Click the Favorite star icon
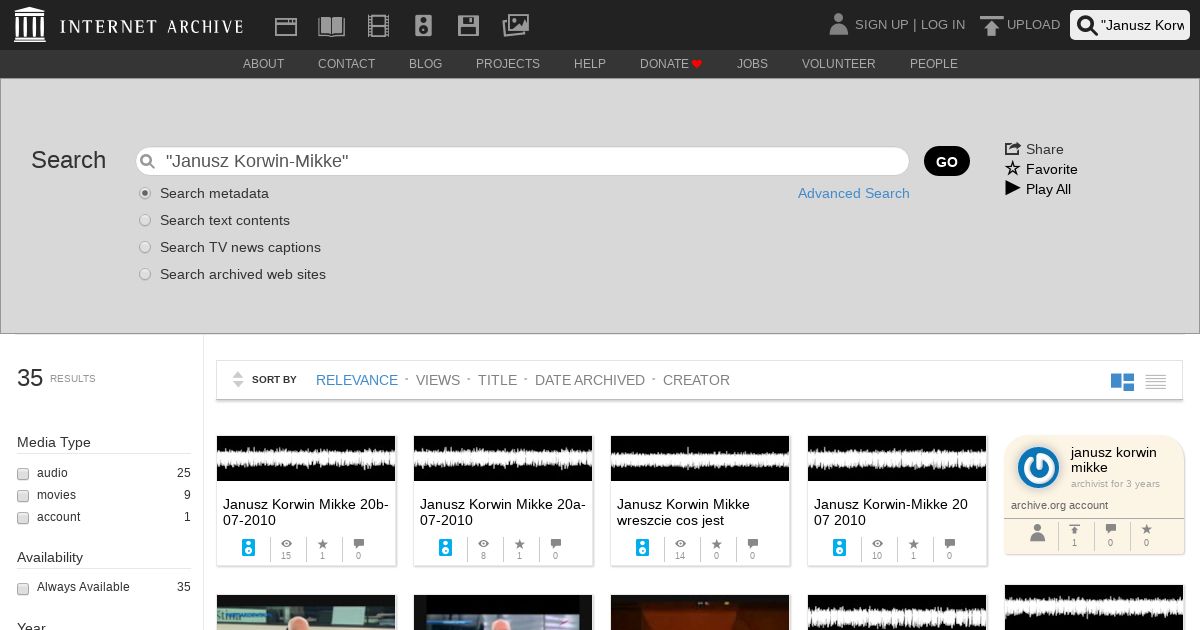 (1012, 168)
